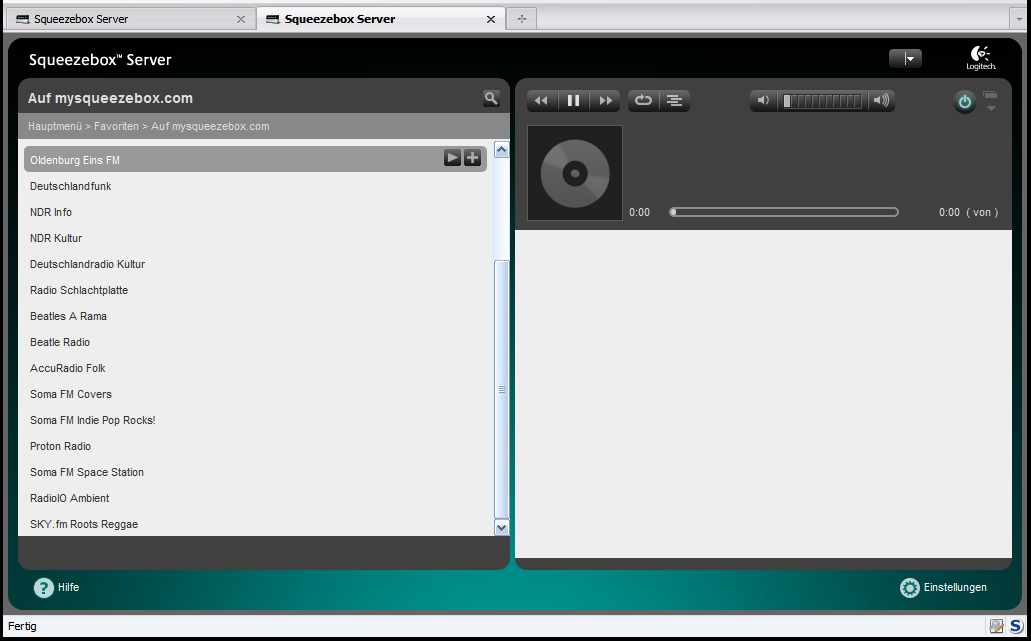Click the volume up speaker icon
The image size is (1031, 641).
pos(881,100)
